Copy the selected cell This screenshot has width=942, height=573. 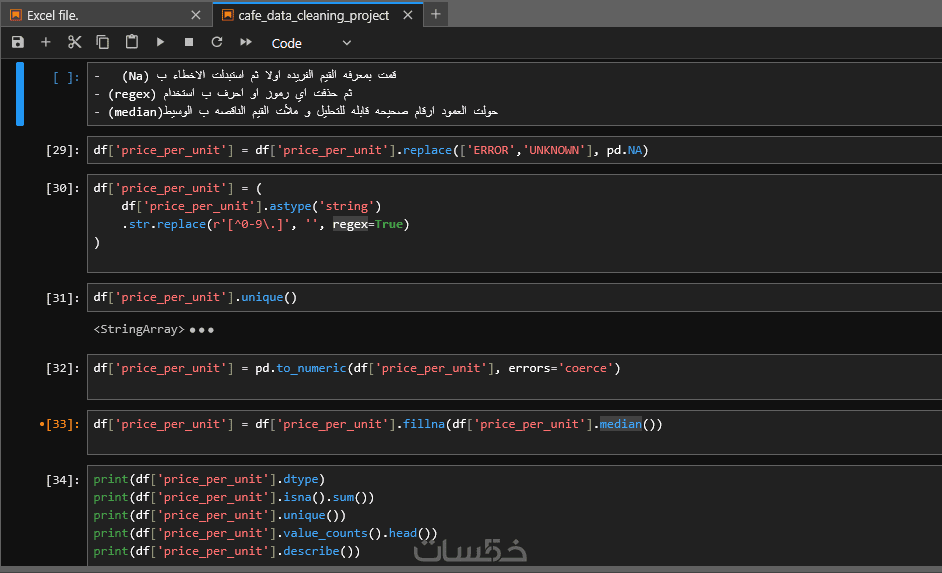[103, 42]
